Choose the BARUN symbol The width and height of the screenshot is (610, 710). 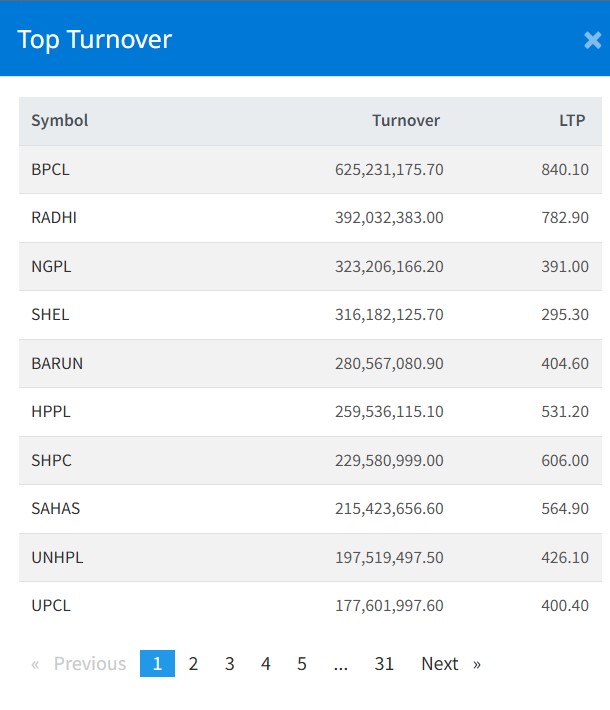(57, 364)
